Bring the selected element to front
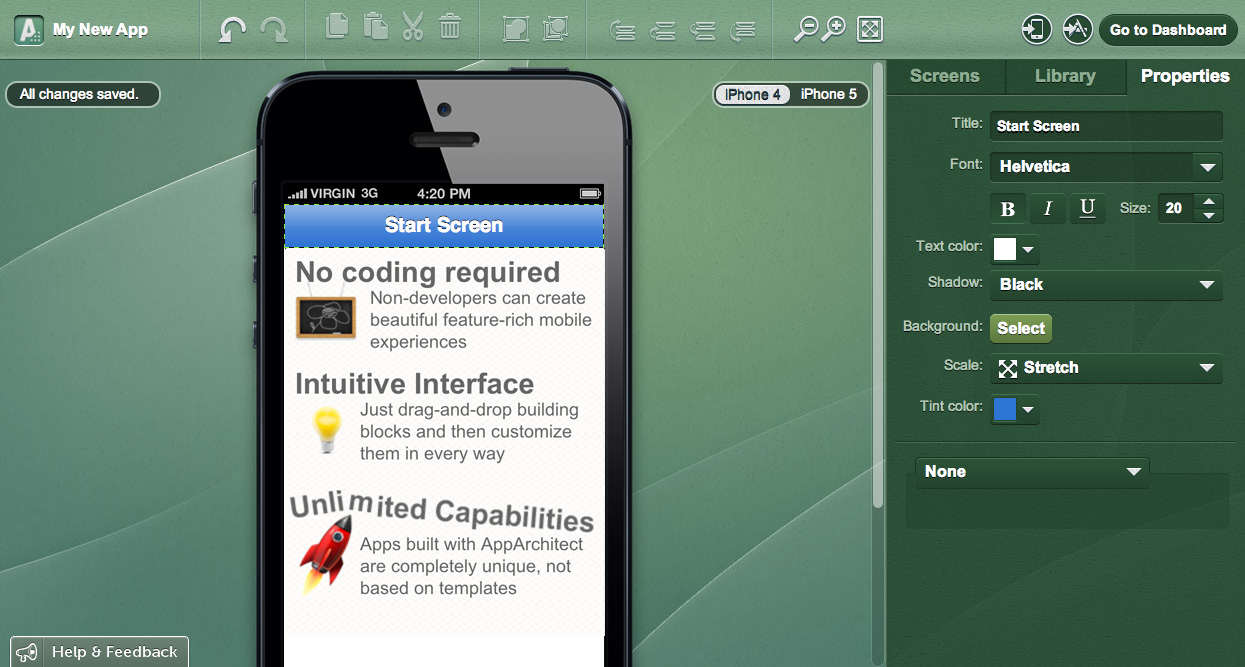 (x=623, y=30)
